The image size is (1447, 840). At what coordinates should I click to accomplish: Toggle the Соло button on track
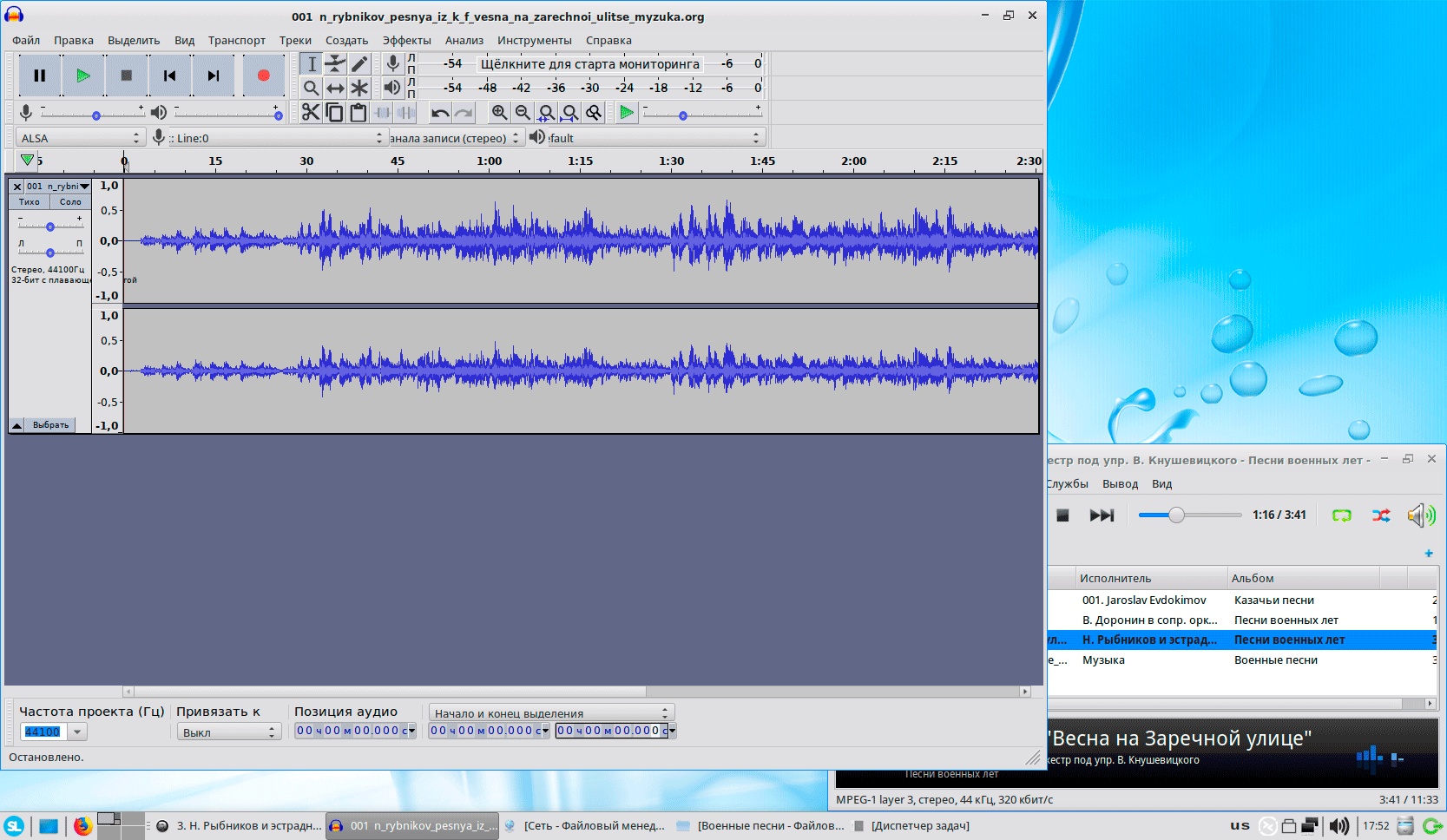(x=70, y=201)
